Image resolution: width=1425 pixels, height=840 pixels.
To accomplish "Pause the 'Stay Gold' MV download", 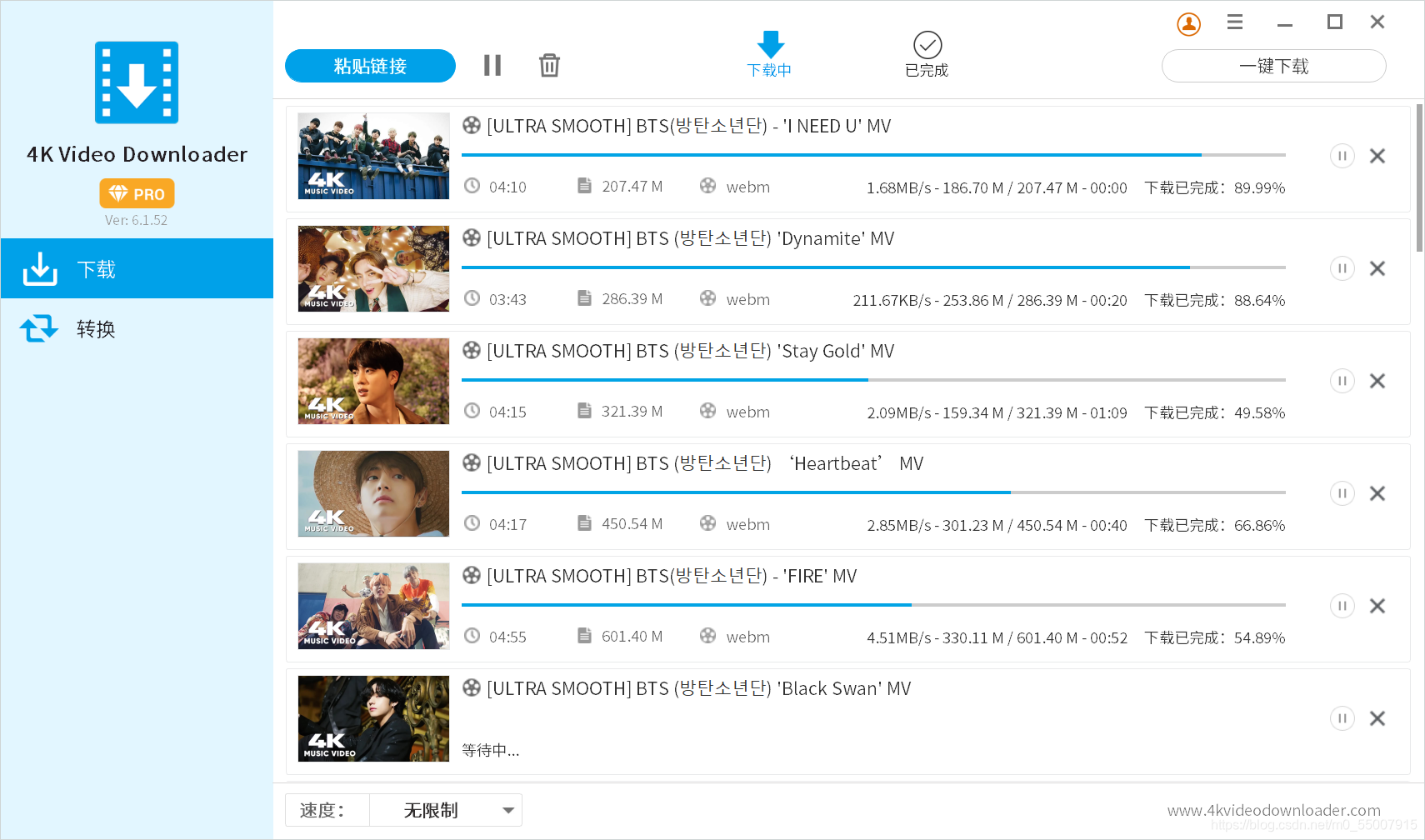I will (1342, 381).
